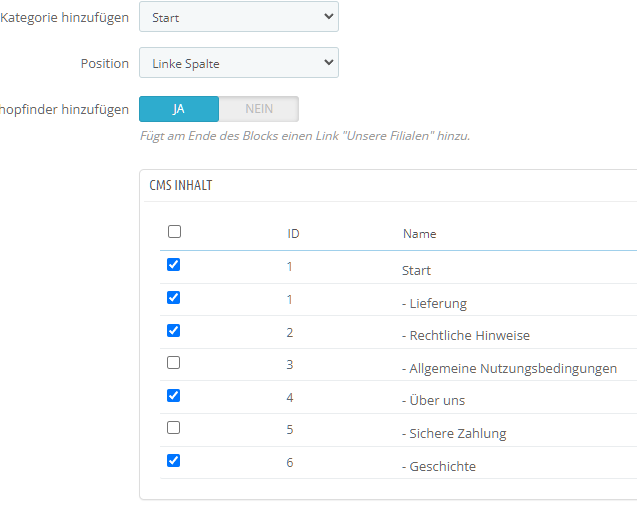
Task: Uncheck the Über uns checkbox
Action: [x=174, y=395]
